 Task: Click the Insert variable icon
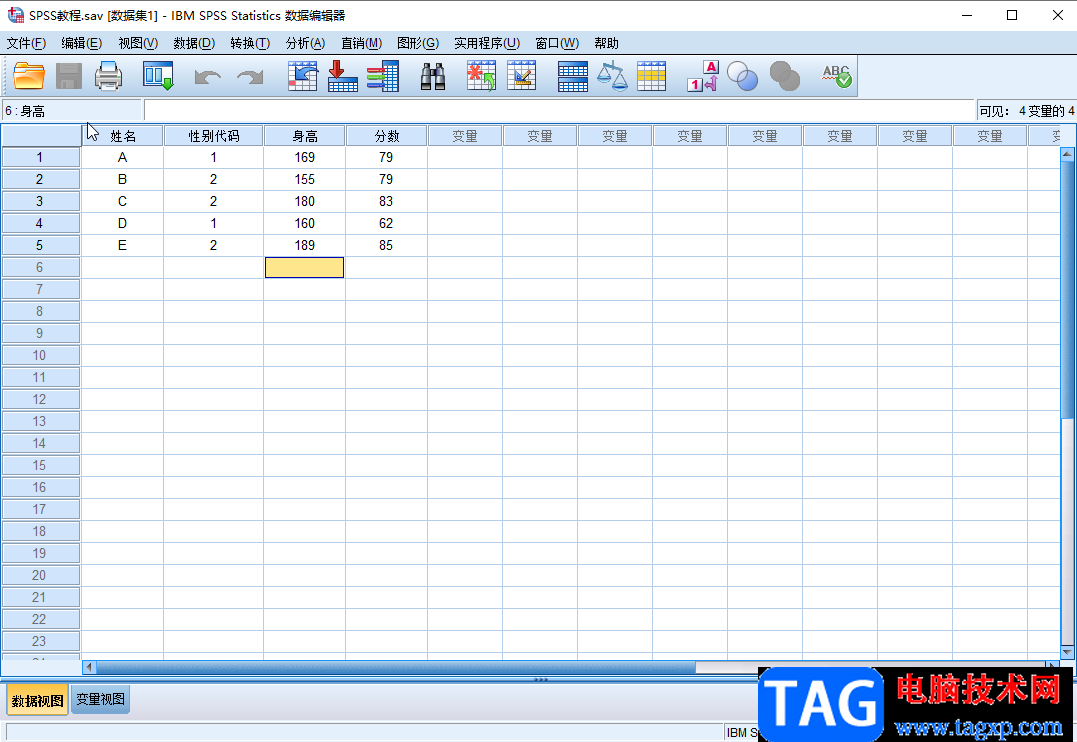pyautogui.click(x=521, y=76)
